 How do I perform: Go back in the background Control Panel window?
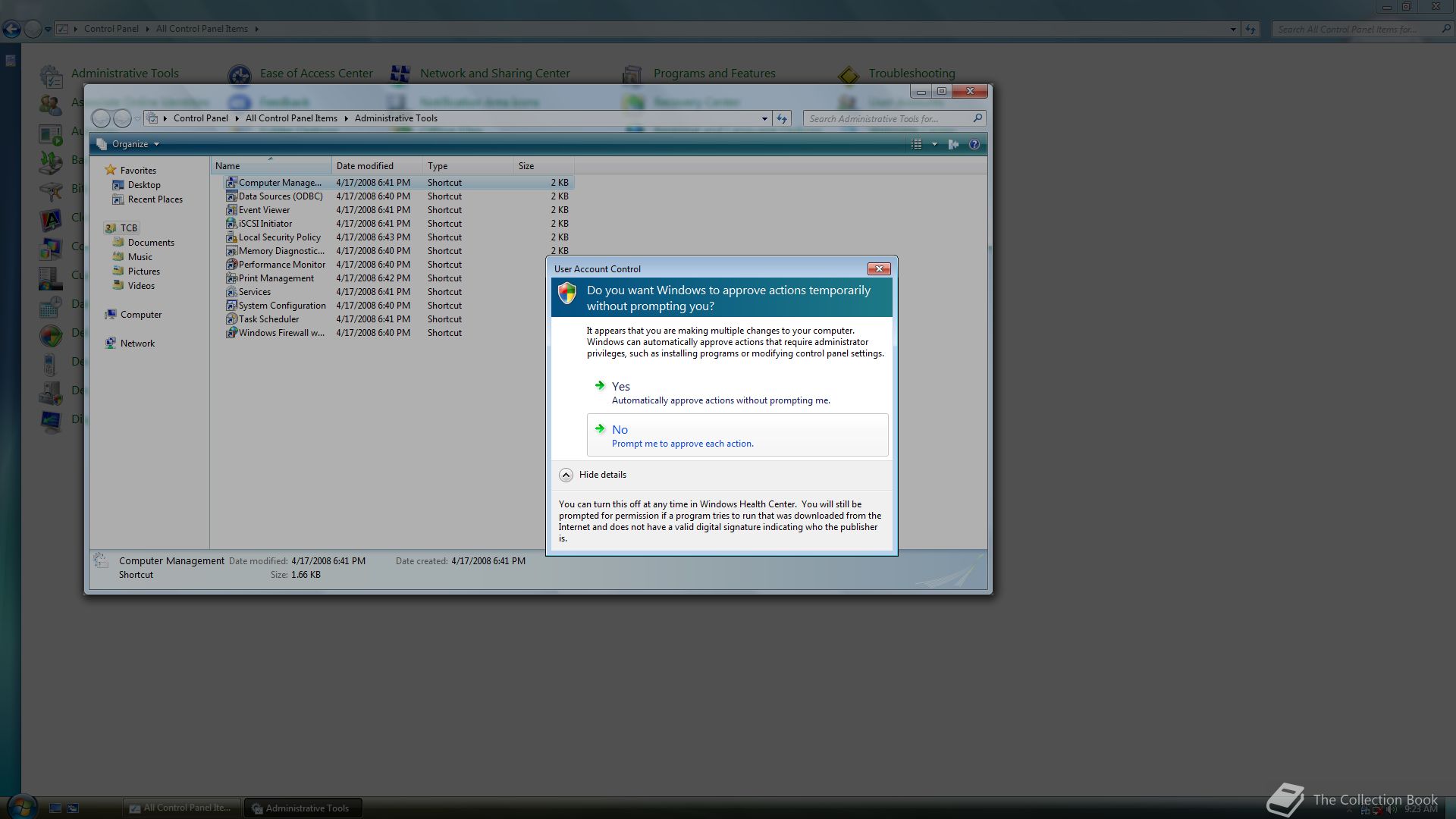[11, 29]
